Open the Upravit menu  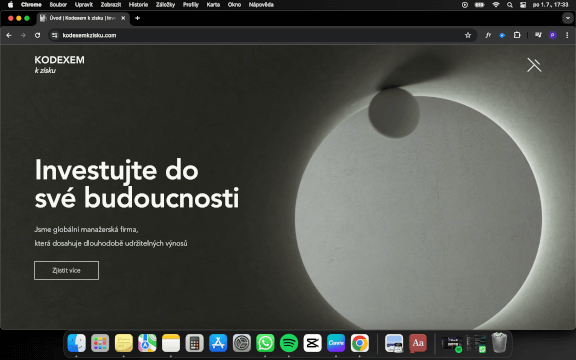pos(84,5)
